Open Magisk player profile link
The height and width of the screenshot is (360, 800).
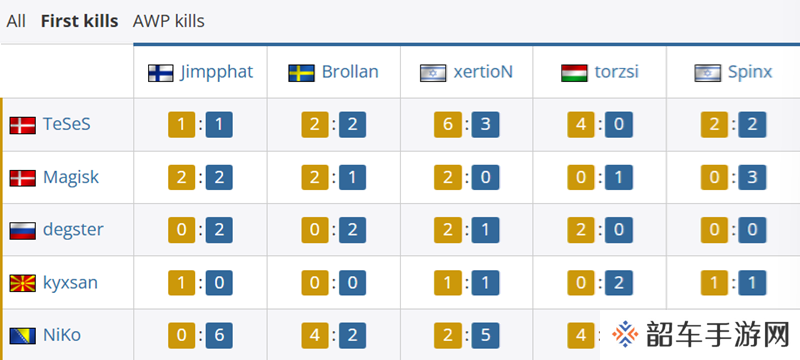(x=71, y=177)
